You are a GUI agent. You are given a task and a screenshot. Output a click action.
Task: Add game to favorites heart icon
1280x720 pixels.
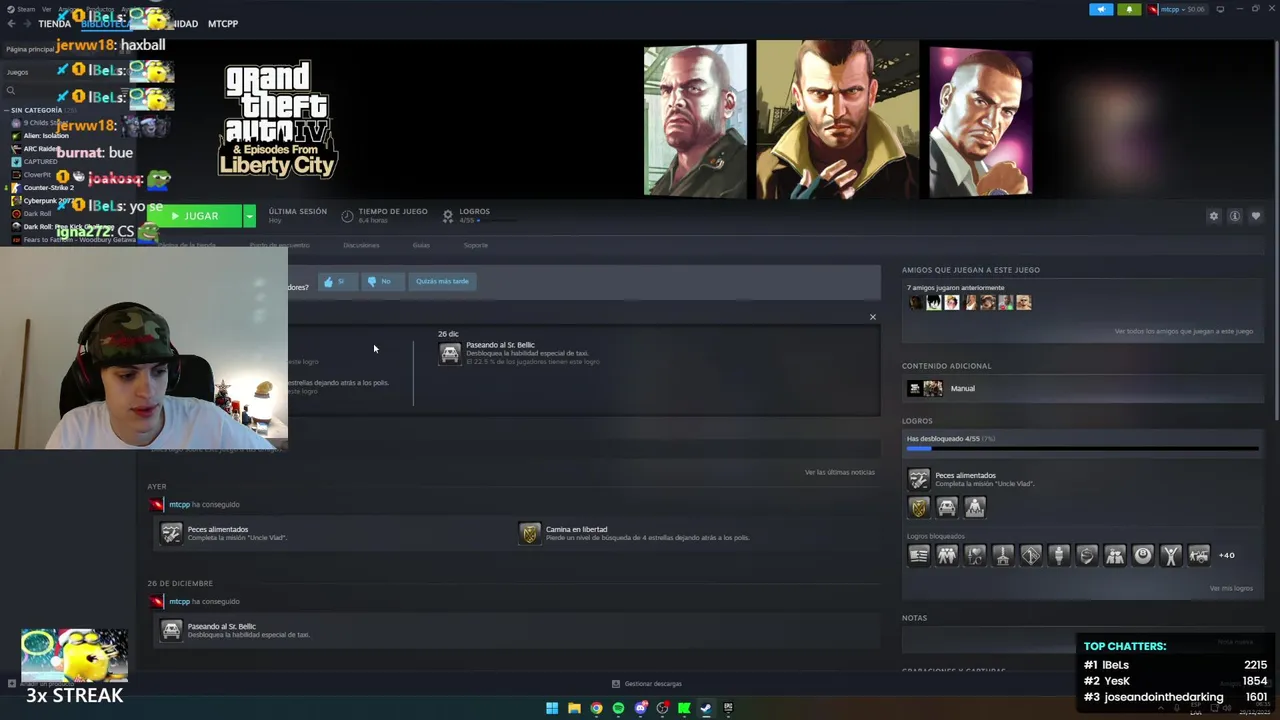click(x=1256, y=216)
